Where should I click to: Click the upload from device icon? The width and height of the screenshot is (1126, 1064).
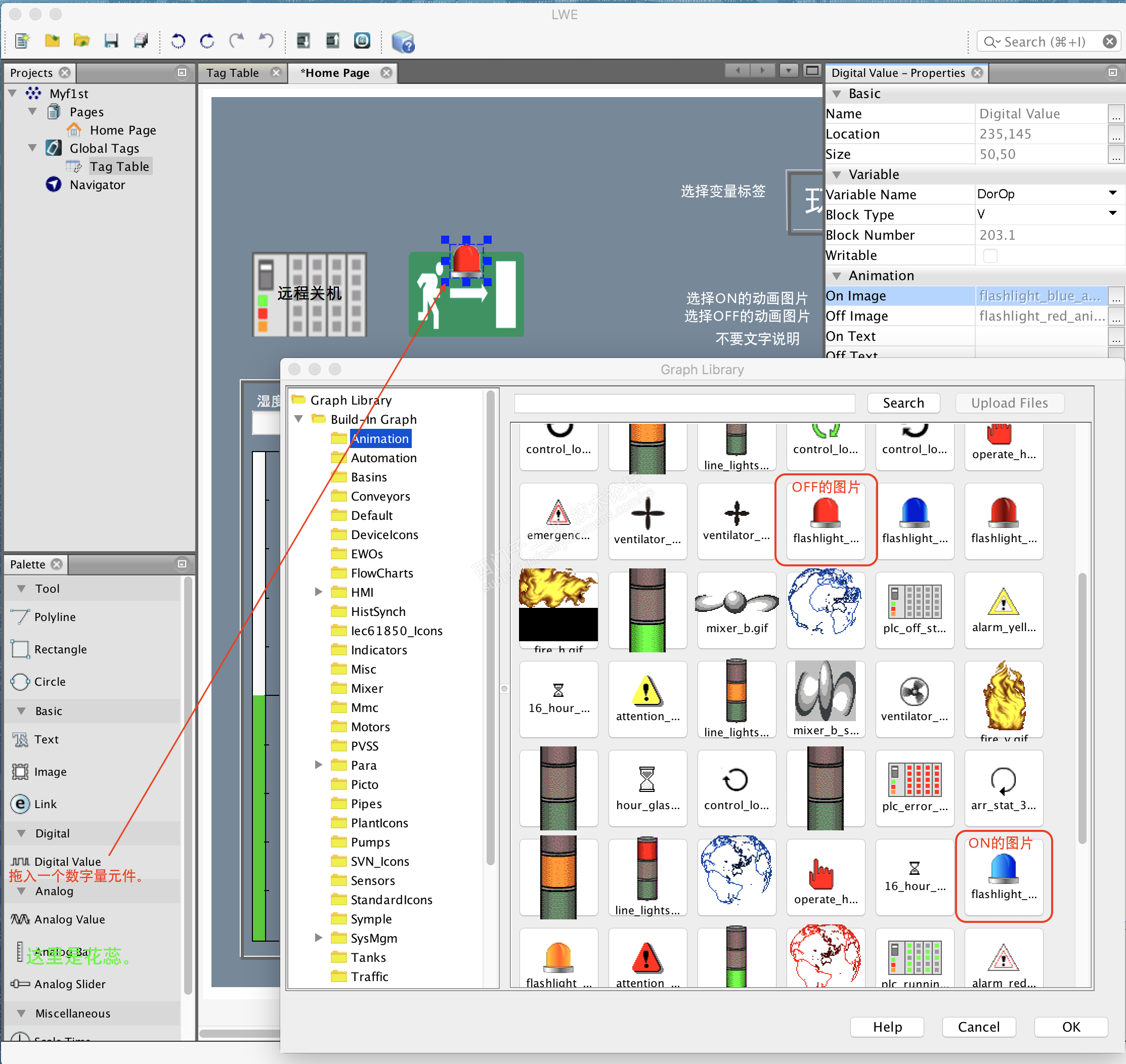(x=333, y=41)
